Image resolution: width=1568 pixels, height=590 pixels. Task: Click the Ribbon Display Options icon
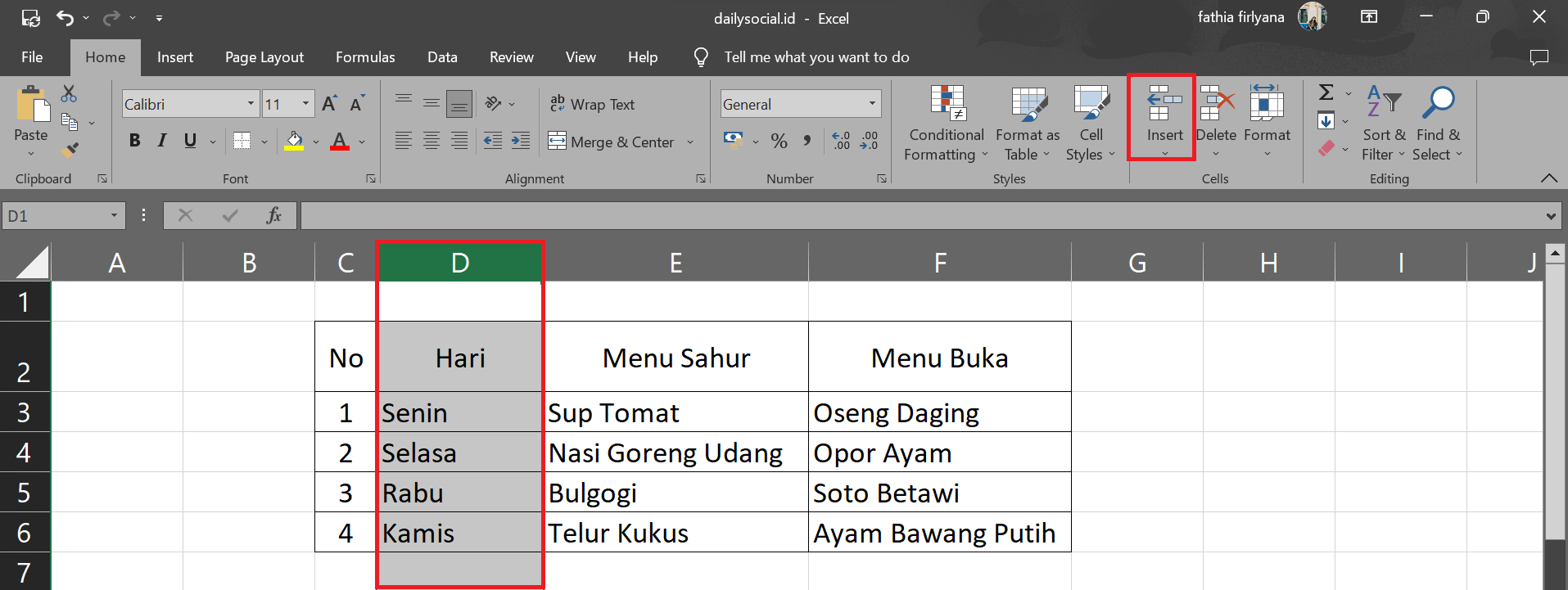point(1369,16)
